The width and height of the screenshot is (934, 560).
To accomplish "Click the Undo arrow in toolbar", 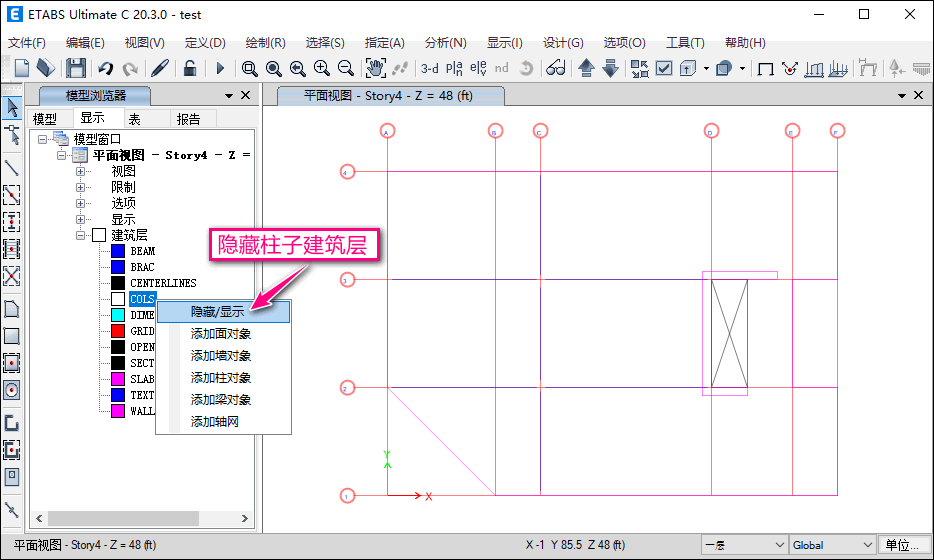I will point(106,68).
